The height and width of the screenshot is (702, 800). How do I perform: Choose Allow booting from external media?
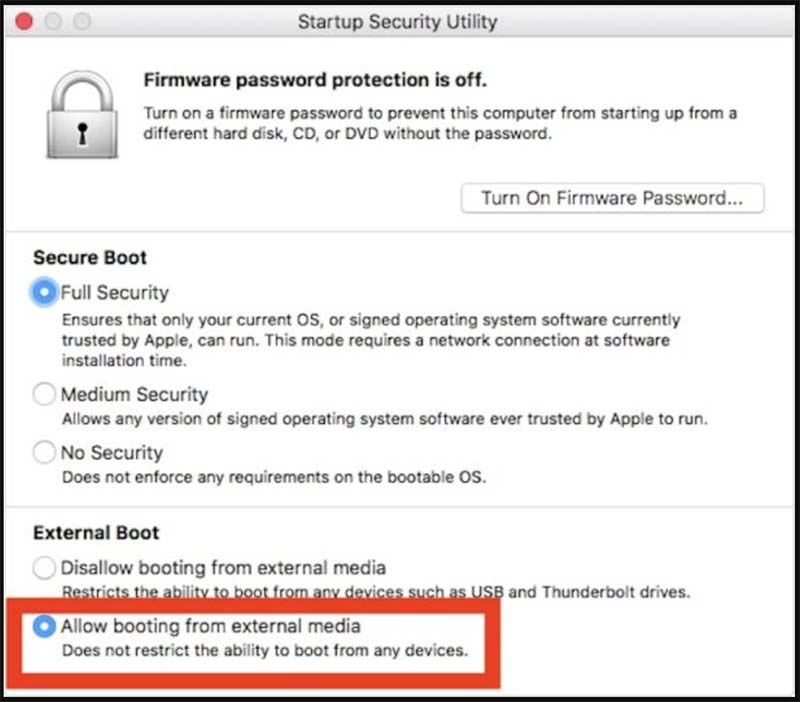point(43,626)
